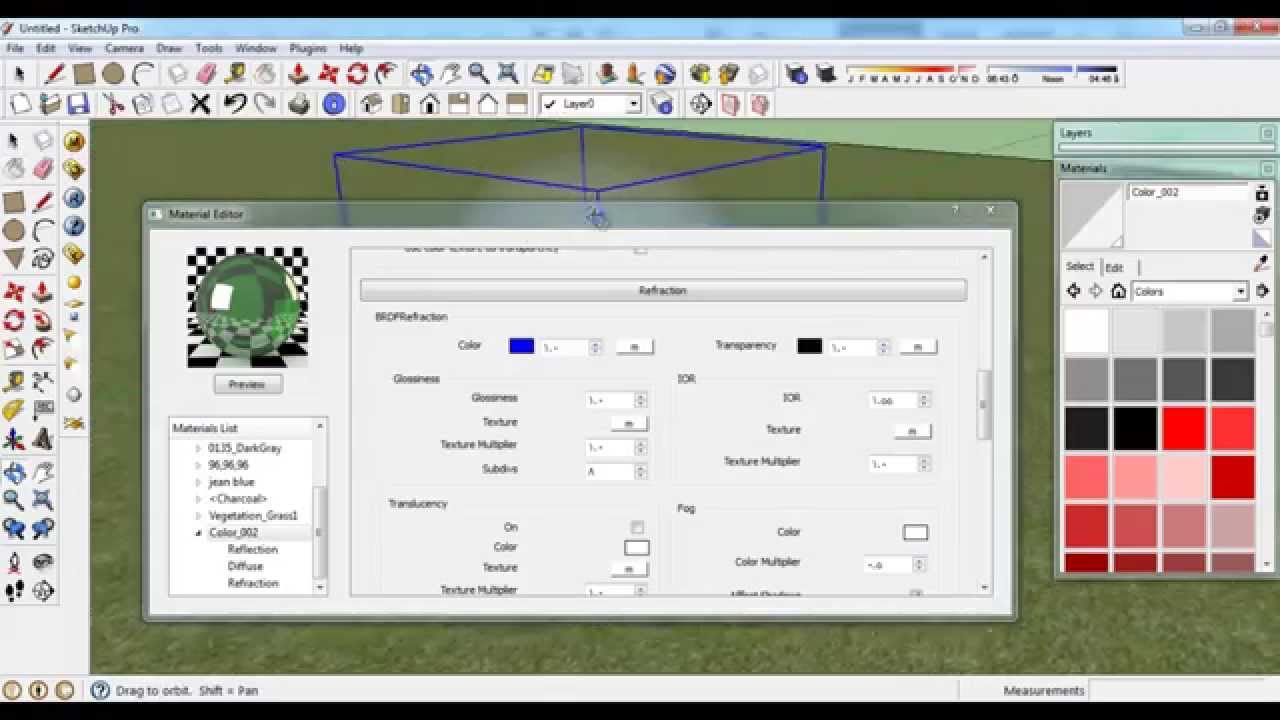Select the Line pencil tool in top toolbar
This screenshot has height=720, width=1280.
point(55,74)
